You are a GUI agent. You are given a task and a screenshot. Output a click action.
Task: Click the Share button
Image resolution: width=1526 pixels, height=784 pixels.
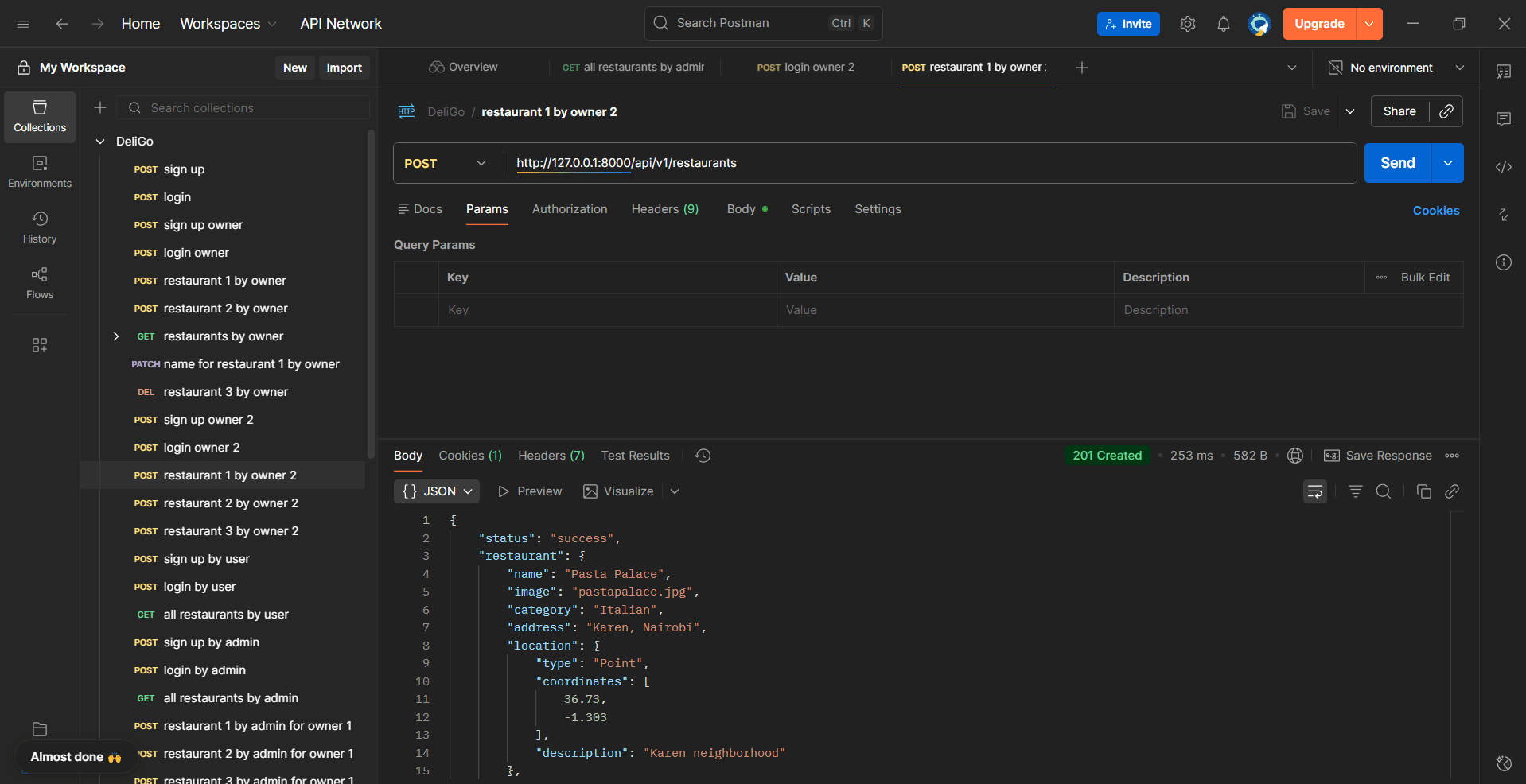coord(1399,111)
